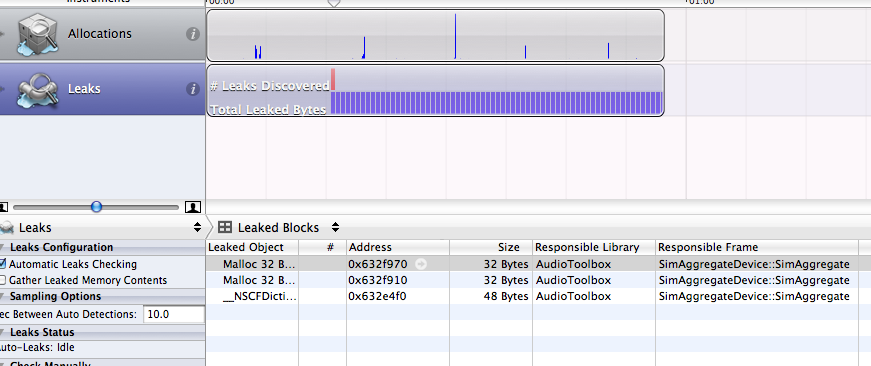The width and height of the screenshot is (871, 366).
Task: Collapse the Sampling Options section
Action: pos(3,297)
